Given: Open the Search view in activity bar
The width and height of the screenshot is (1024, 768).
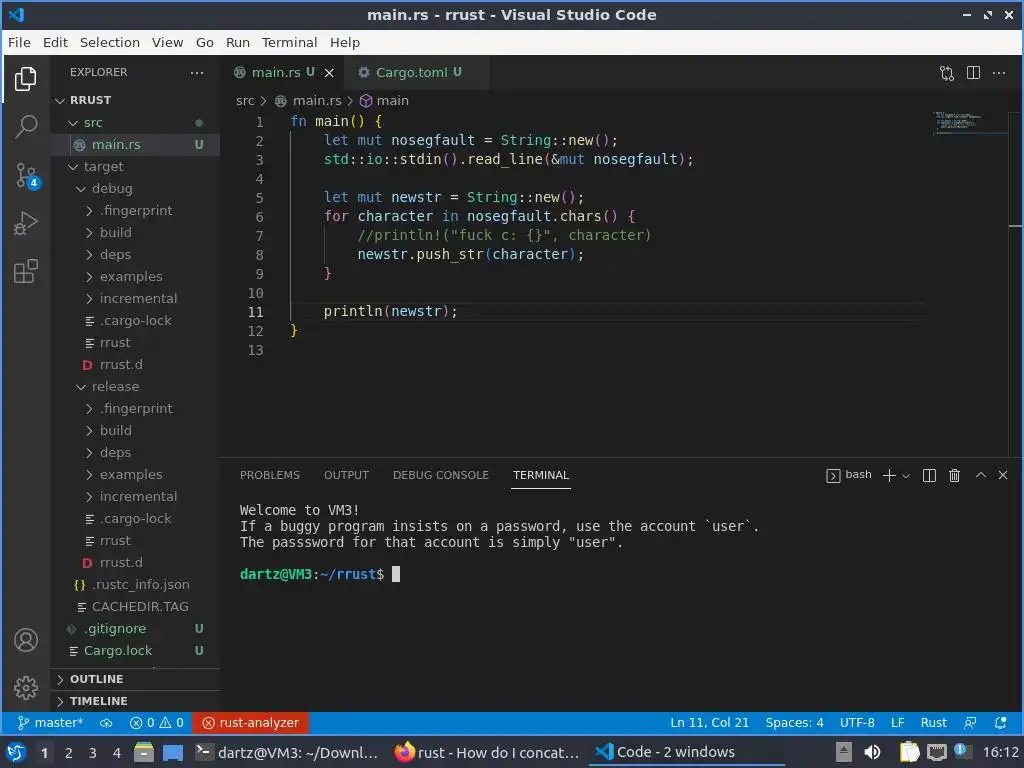Looking at the screenshot, I should (25, 126).
